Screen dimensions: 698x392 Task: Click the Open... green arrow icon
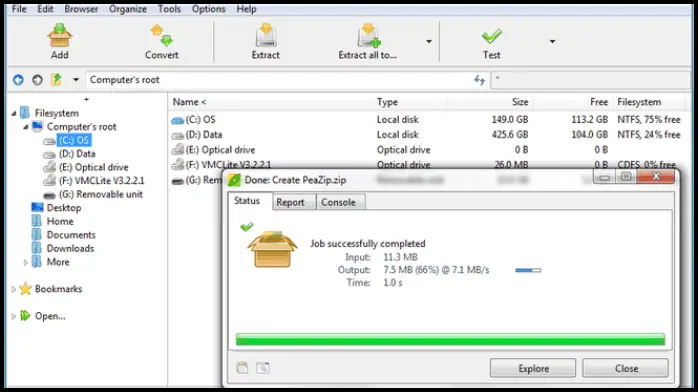[25, 316]
